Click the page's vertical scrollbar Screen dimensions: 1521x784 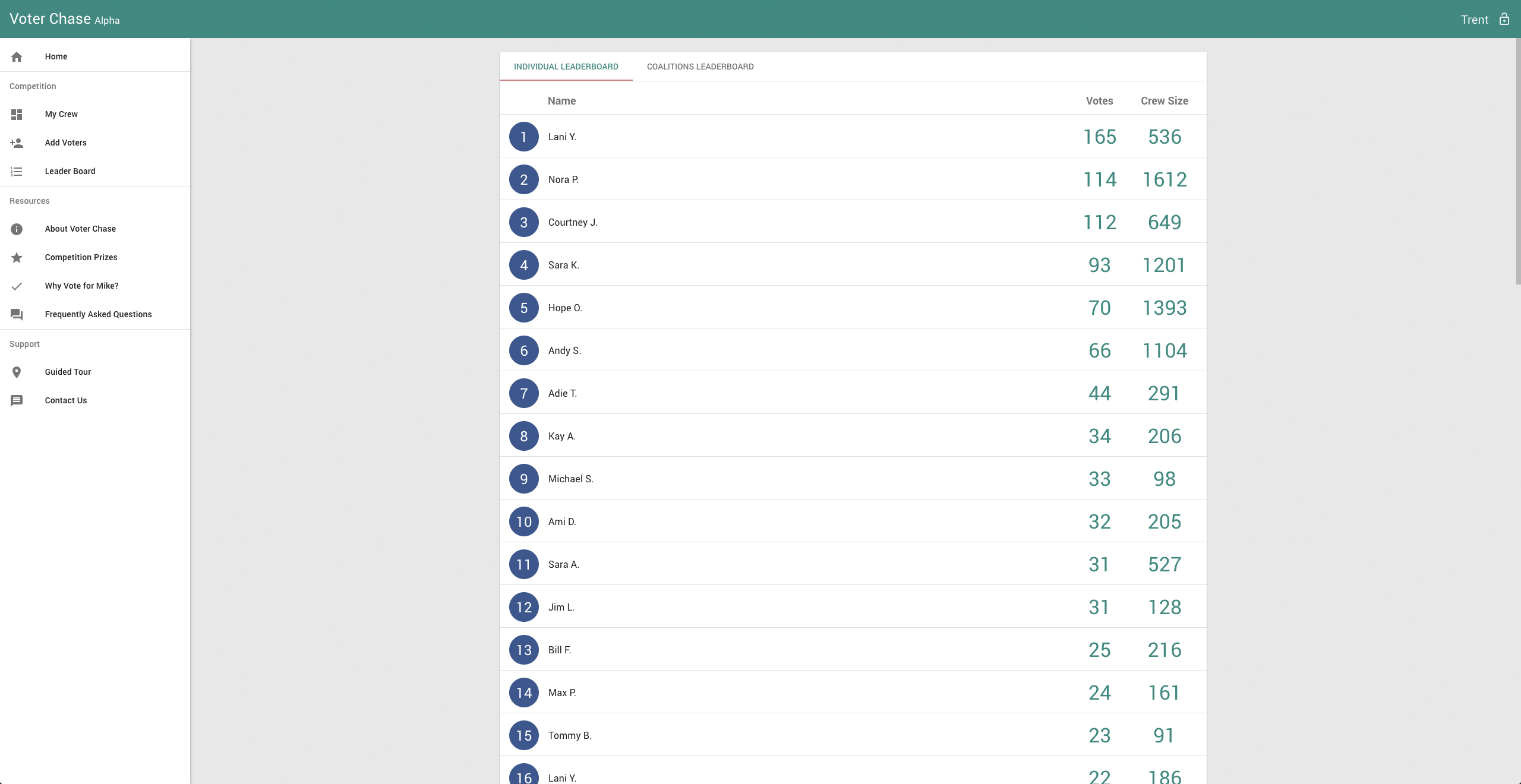pos(1517,160)
